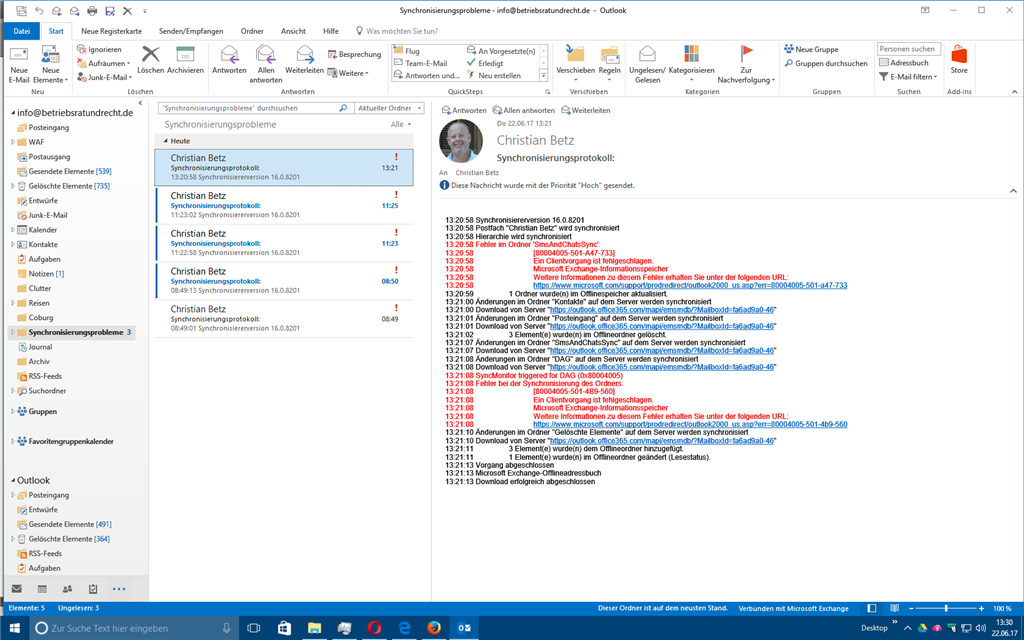1024x640 pixels.
Task: Launch Microsoft Edge from the taskbar
Action: click(404, 628)
